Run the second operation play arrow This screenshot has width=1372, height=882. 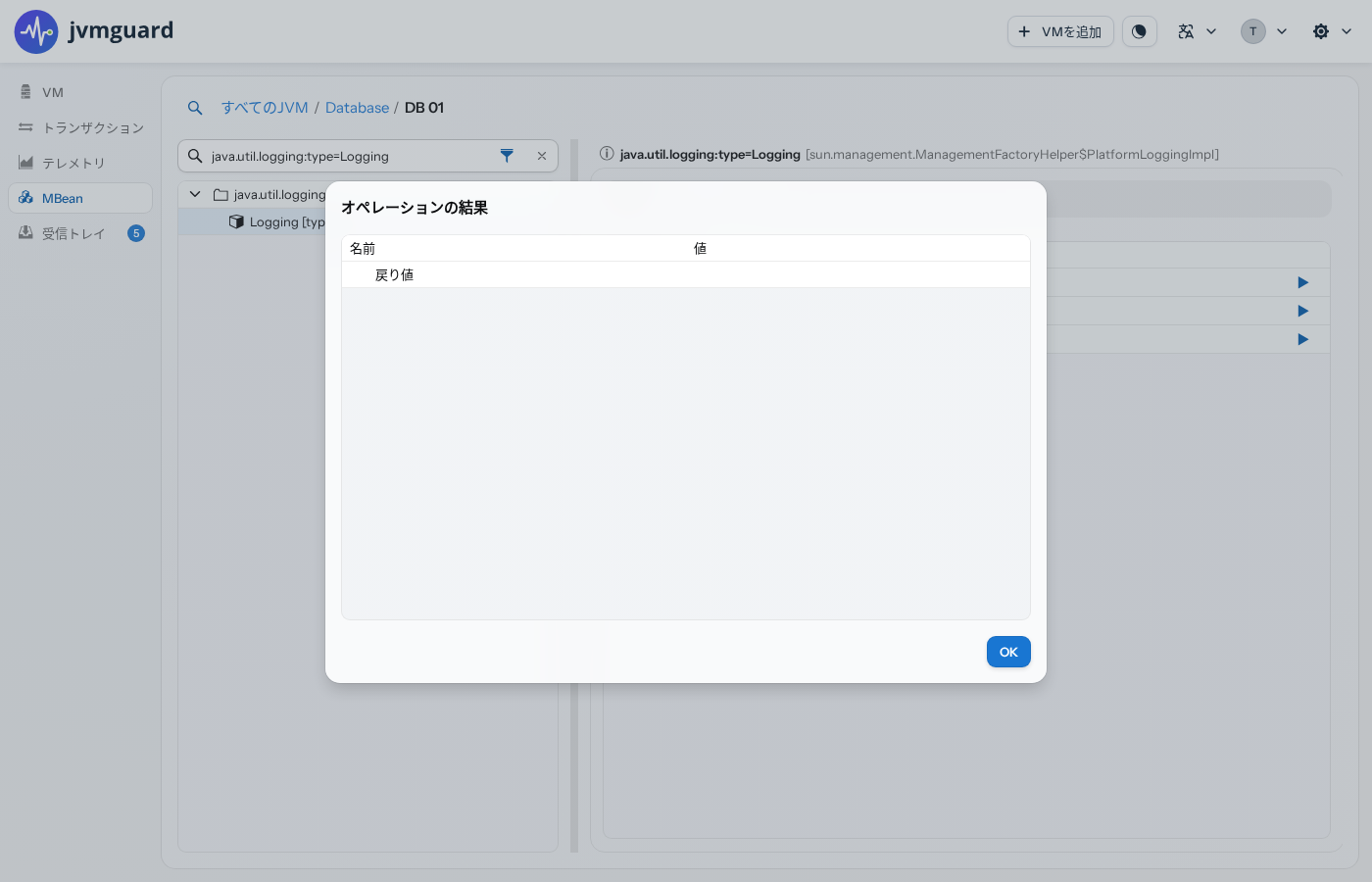1303,311
